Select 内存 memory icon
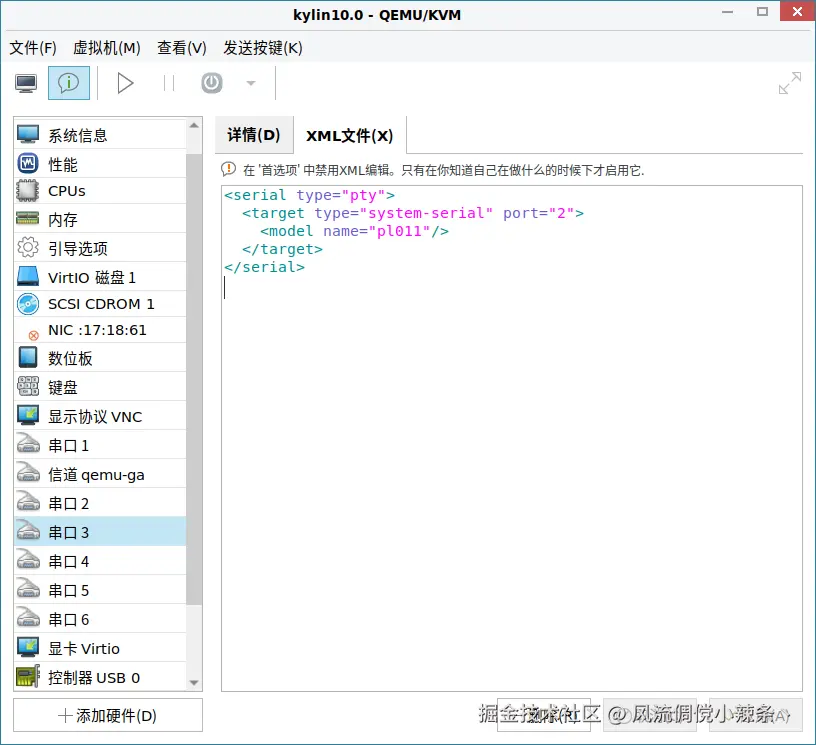Image resolution: width=816 pixels, height=745 pixels. pos(28,219)
